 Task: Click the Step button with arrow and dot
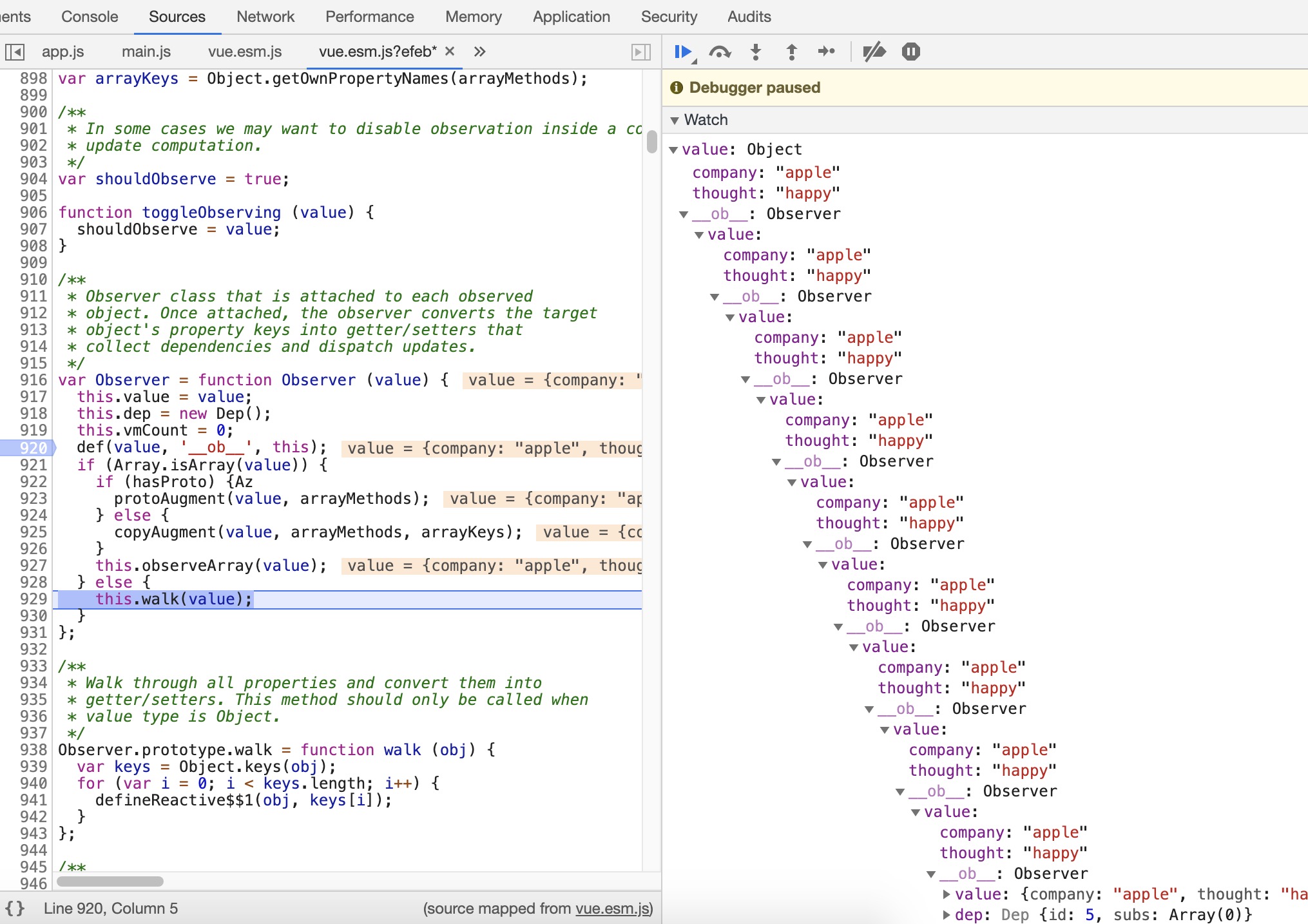coord(827,52)
